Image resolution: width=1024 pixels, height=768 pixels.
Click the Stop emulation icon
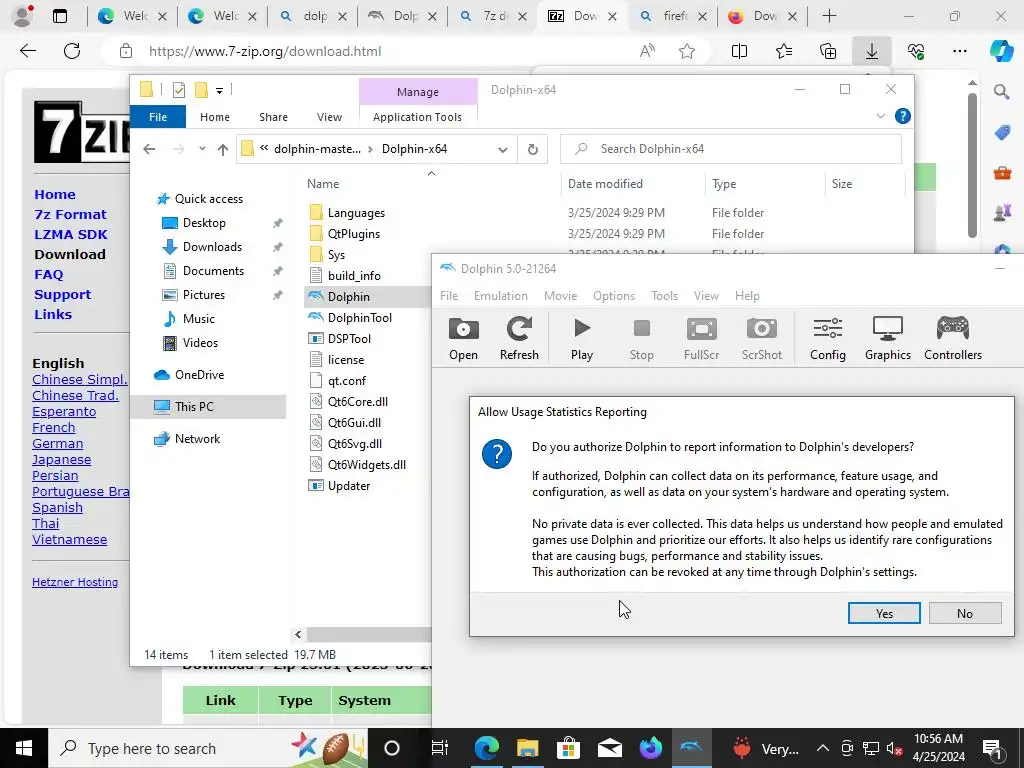tap(641, 338)
